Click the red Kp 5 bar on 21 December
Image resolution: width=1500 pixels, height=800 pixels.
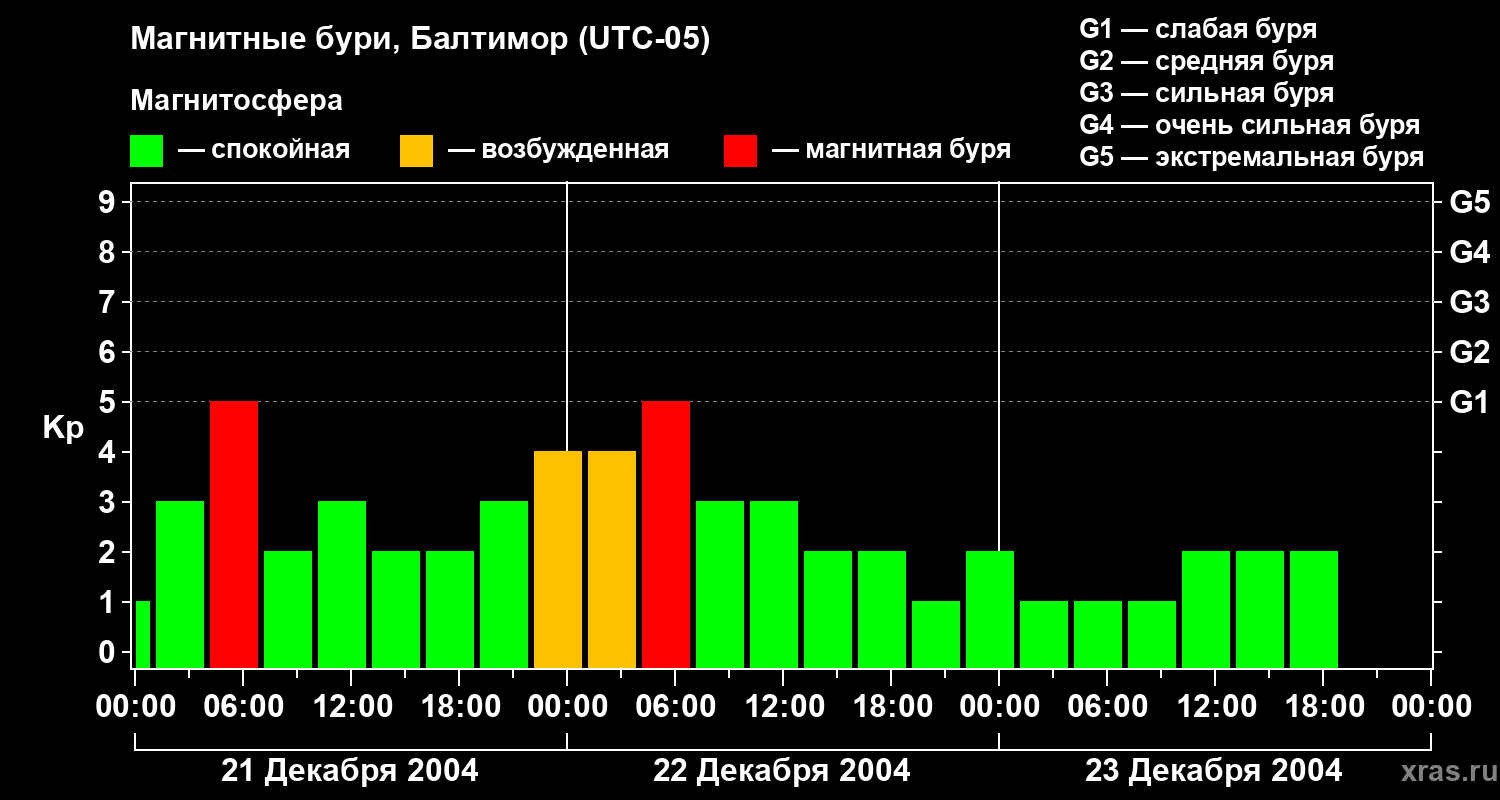tap(234, 535)
